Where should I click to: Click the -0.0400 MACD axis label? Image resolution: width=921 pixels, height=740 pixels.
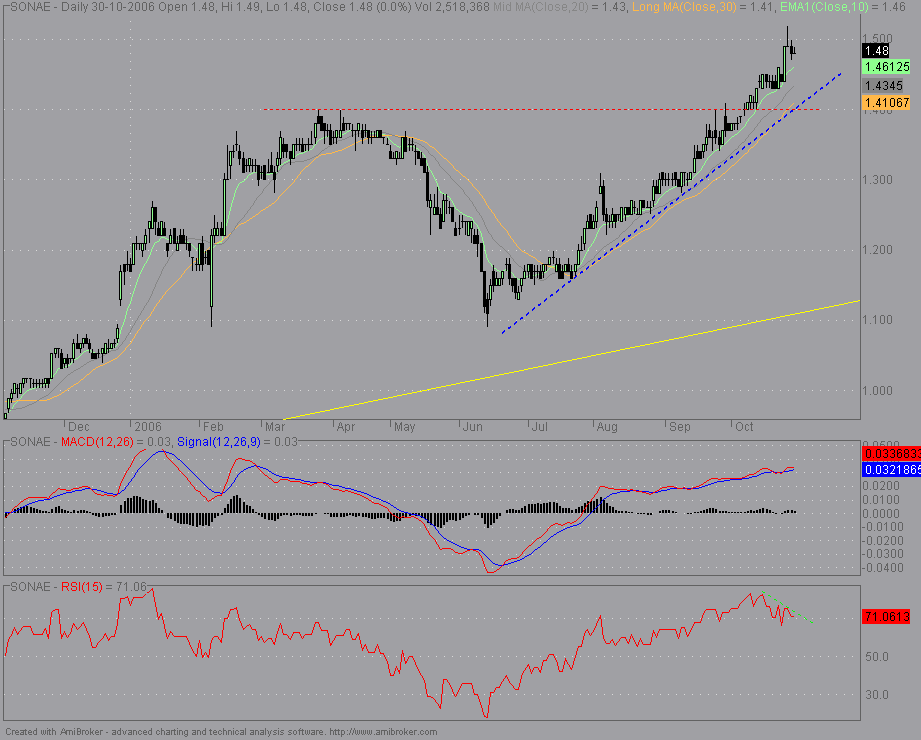coord(881,568)
